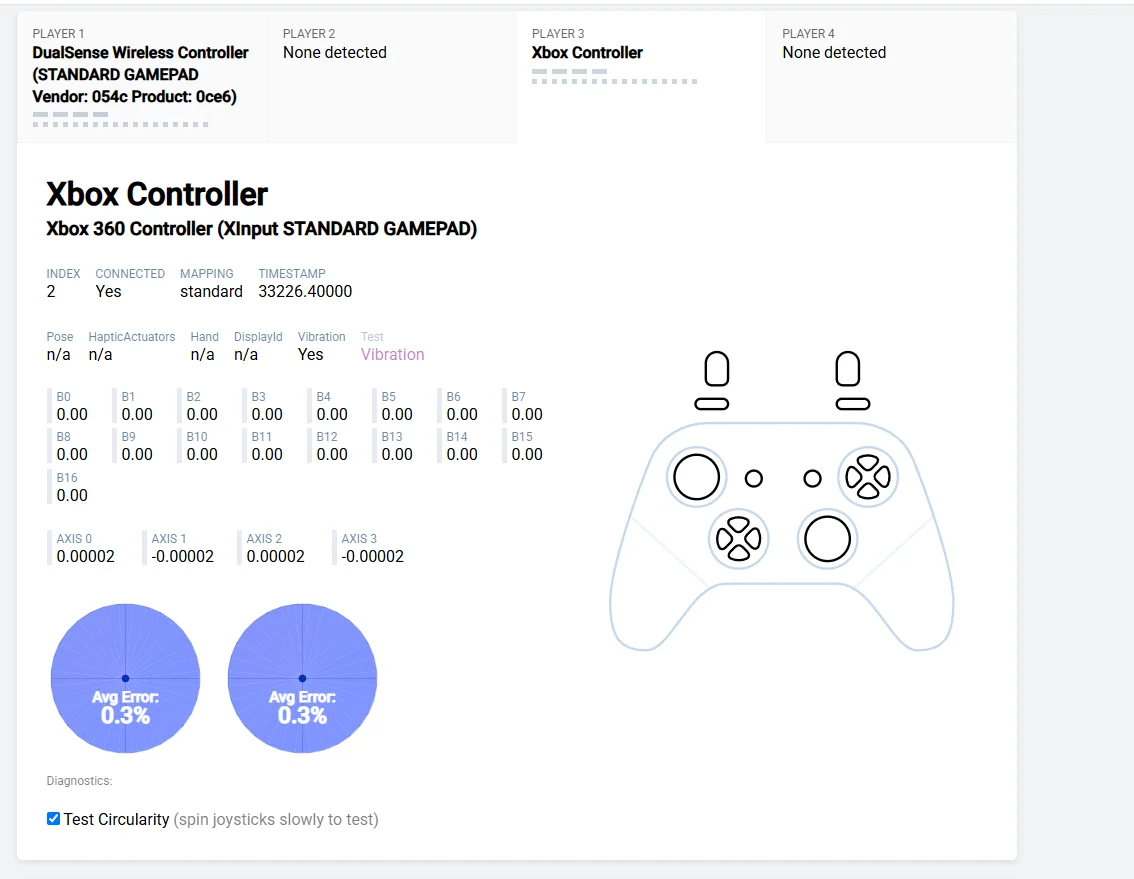Click the small back button on controller
The image size is (1134, 879).
[x=754, y=478]
